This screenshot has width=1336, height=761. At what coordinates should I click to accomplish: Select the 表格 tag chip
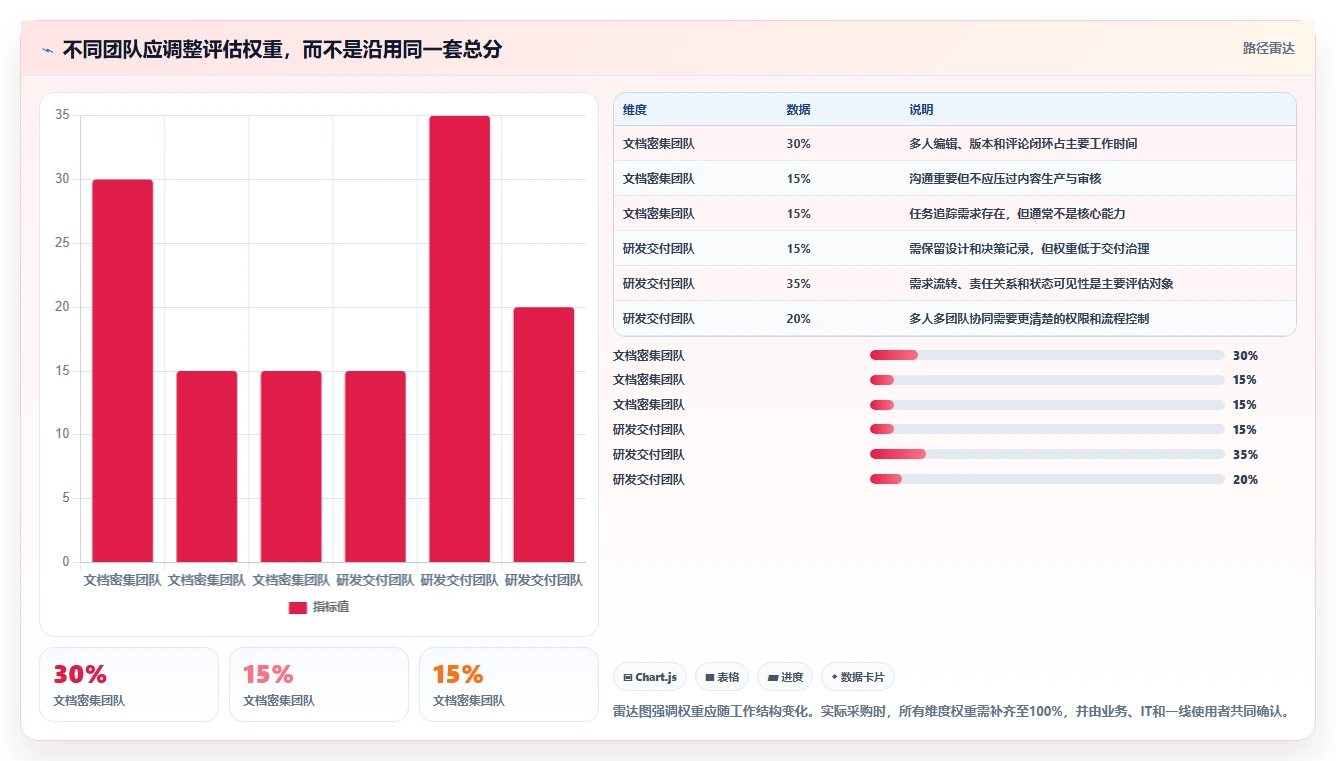[722, 677]
